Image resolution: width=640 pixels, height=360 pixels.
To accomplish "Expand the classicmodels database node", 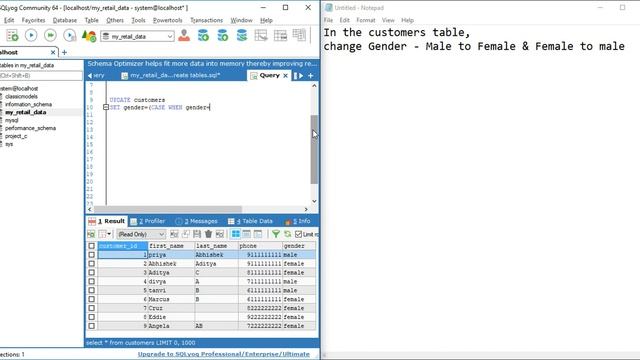I will [1, 96].
